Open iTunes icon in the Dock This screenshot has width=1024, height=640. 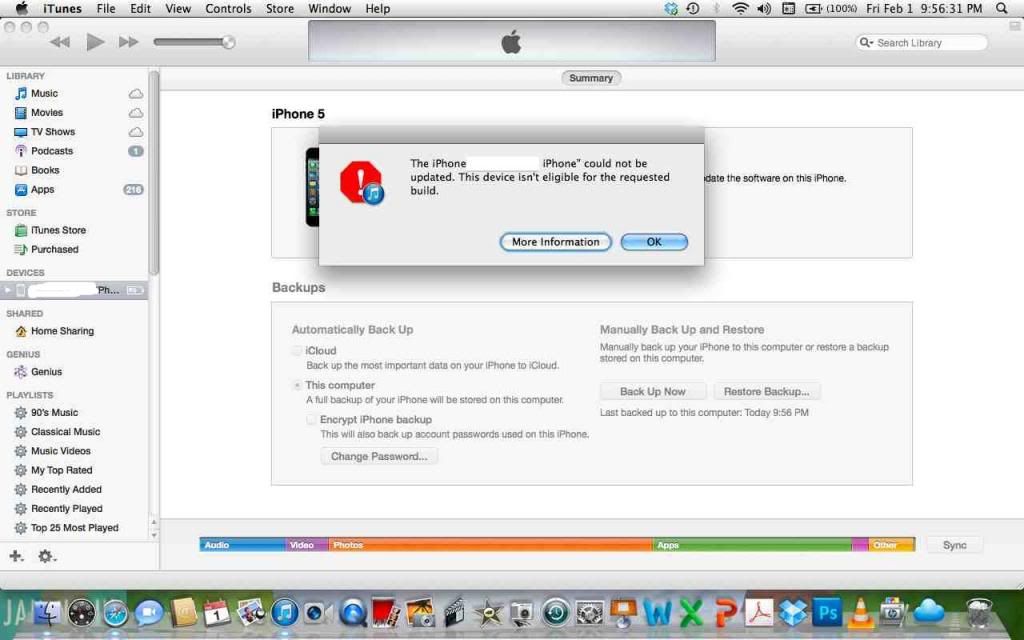[x=285, y=613]
